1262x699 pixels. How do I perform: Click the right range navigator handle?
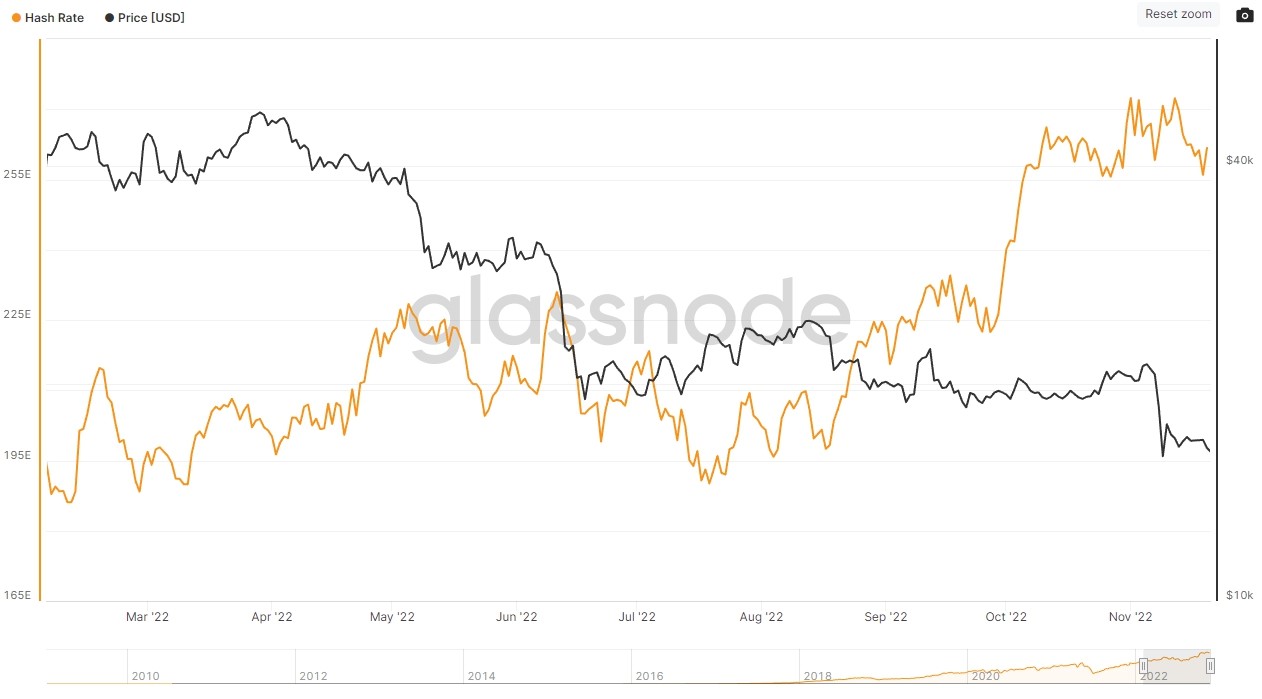click(x=1210, y=666)
